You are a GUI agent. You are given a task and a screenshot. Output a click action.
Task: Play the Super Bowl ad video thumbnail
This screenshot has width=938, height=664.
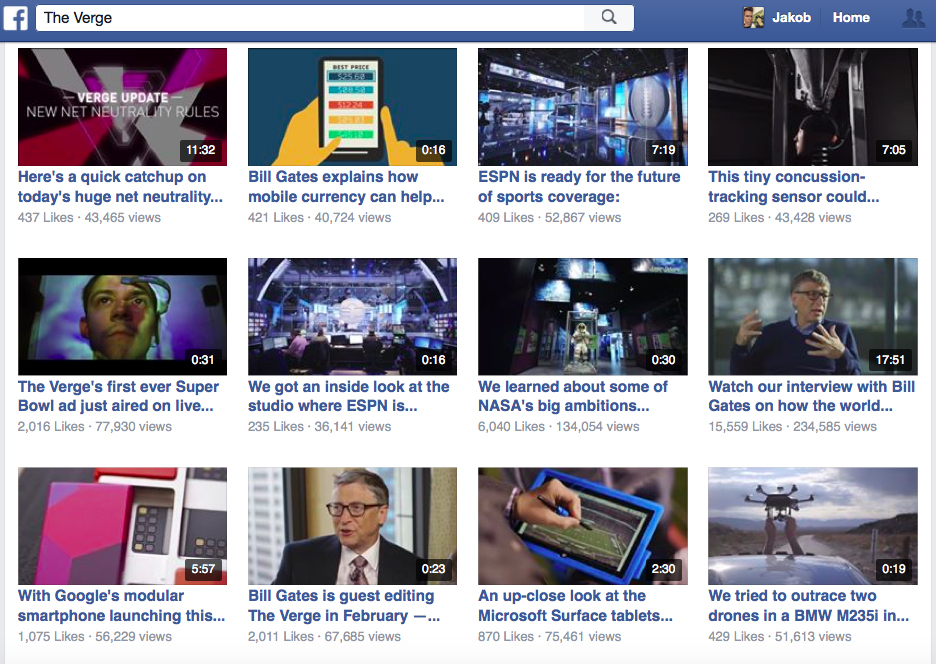(123, 316)
